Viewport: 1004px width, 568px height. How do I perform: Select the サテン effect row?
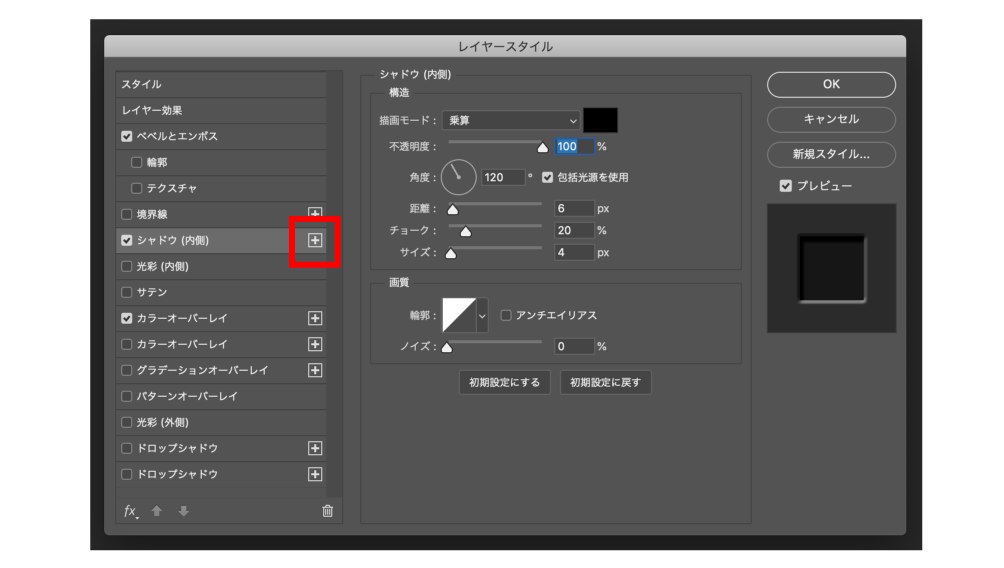tap(221, 292)
